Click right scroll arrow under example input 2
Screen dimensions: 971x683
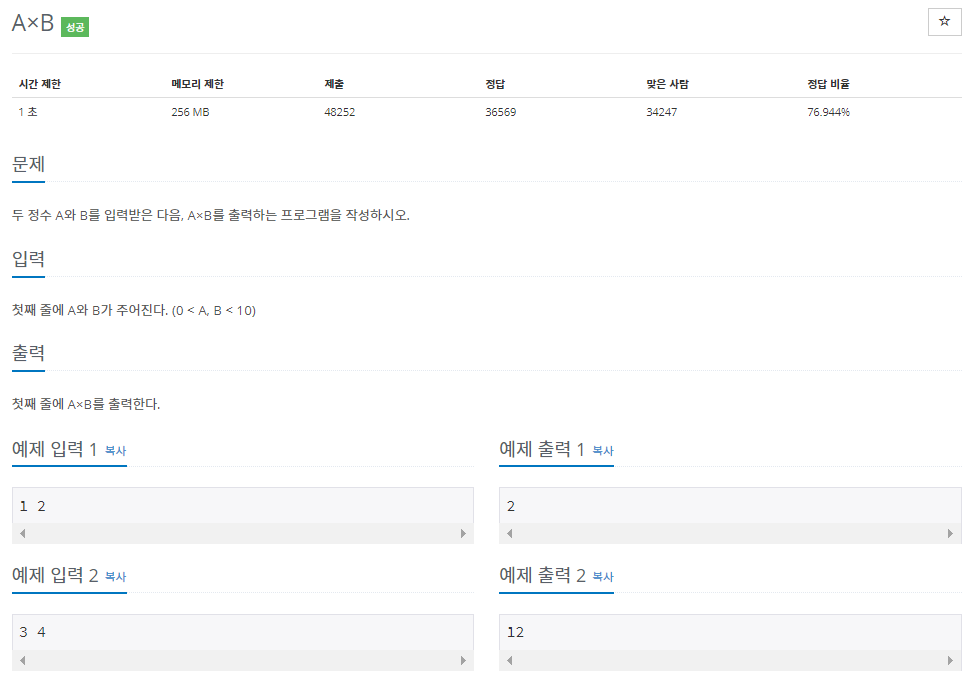(x=463, y=660)
